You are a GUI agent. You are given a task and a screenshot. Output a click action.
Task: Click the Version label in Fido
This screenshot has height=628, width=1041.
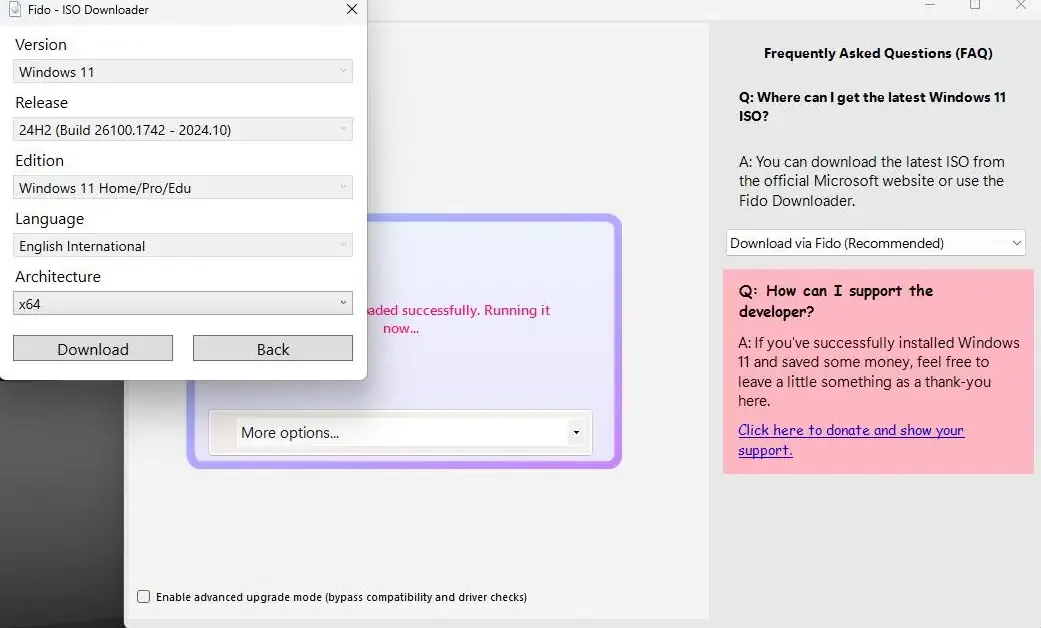point(40,44)
